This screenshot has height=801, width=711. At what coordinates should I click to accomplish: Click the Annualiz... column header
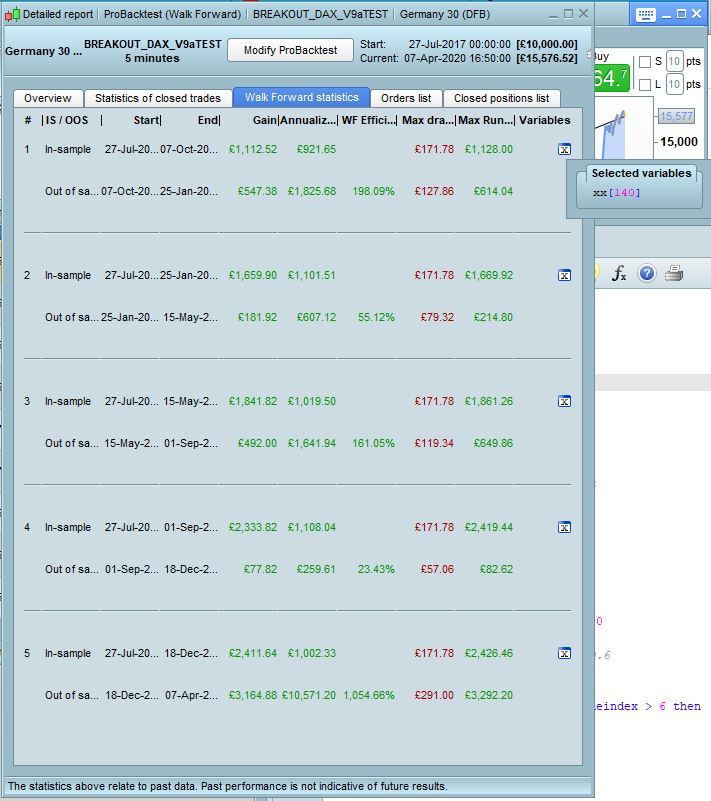[x=308, y=120]
